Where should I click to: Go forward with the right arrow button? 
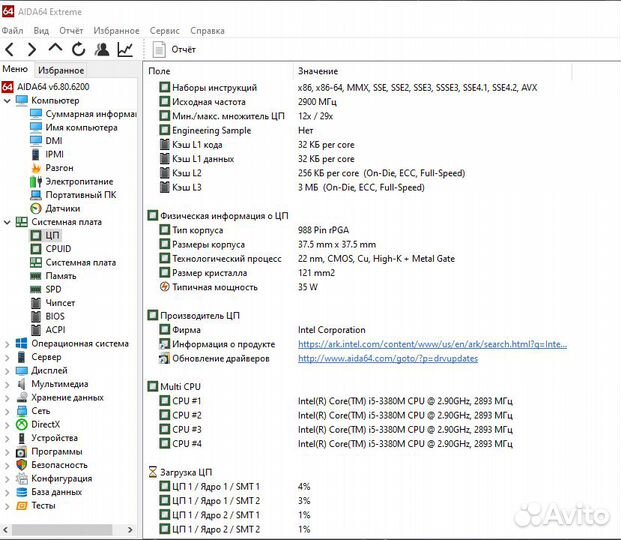coord(32,50)
